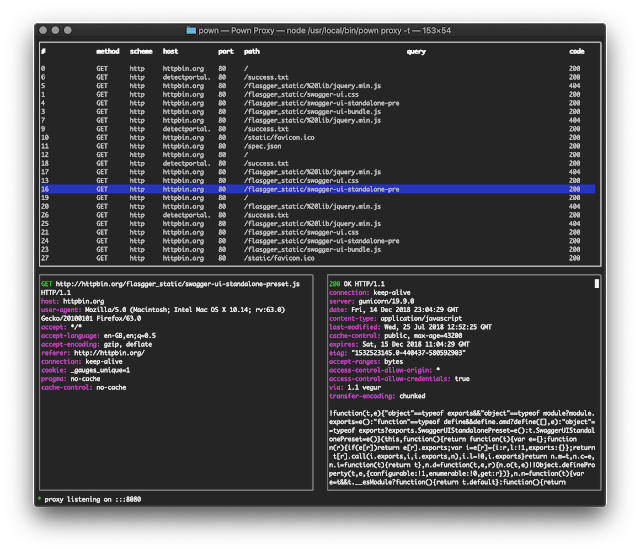This screenshot has height=552, width=640.
Task: Select request row number 12 with path /
Action: [x=318, y=155]
